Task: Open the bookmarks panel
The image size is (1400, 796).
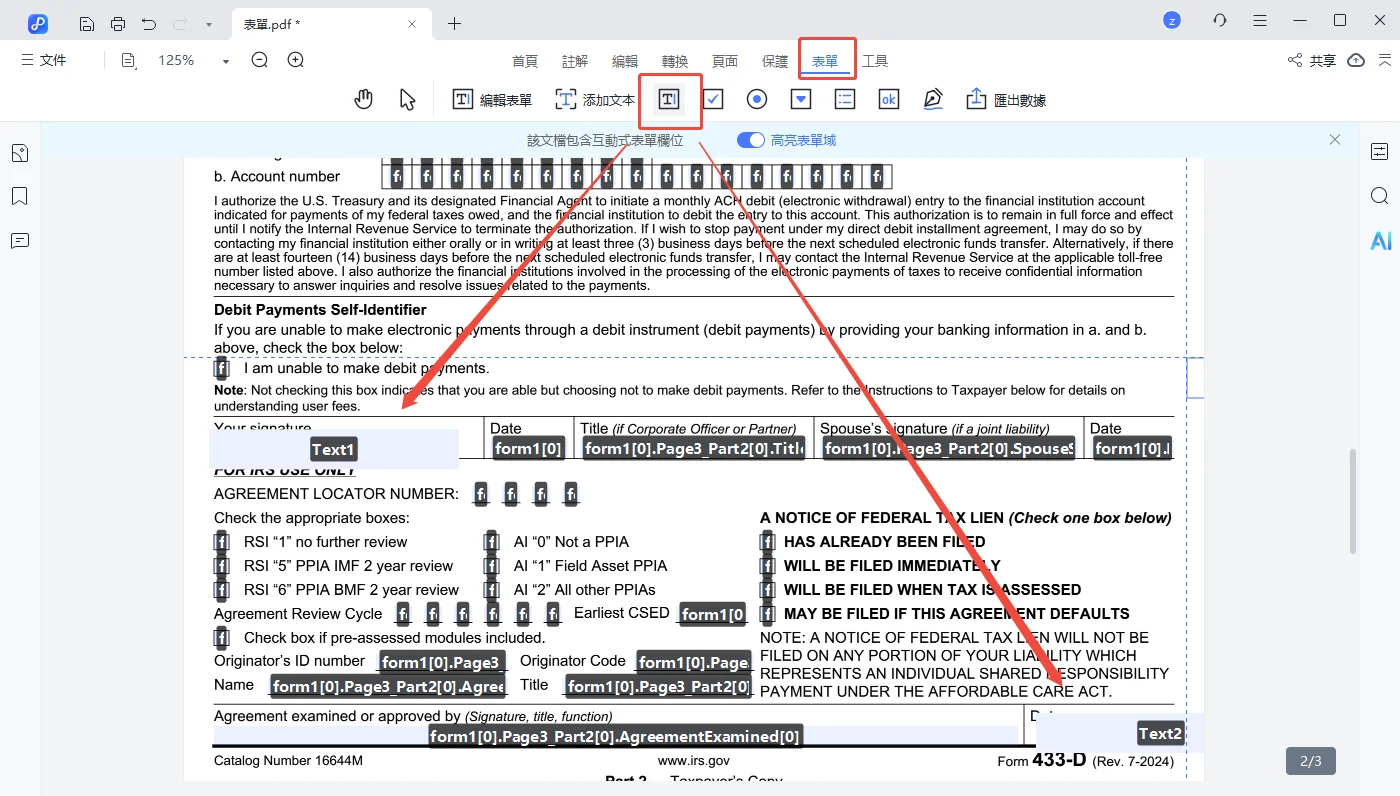Action: pyautogui.click(x=20, y=196)
